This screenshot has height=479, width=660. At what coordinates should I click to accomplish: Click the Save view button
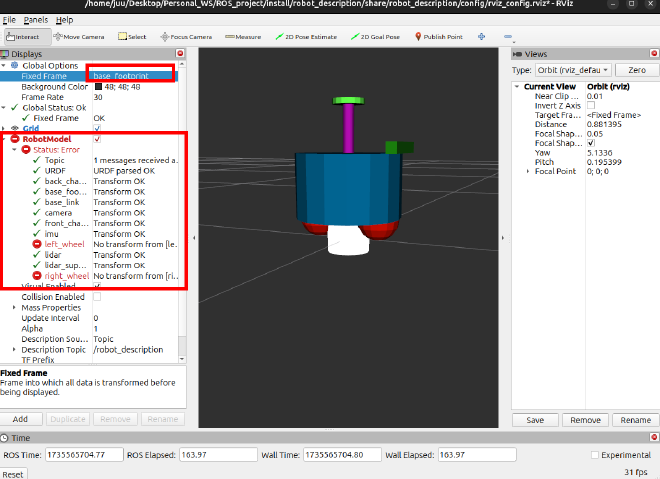click(x=535, y=420)
